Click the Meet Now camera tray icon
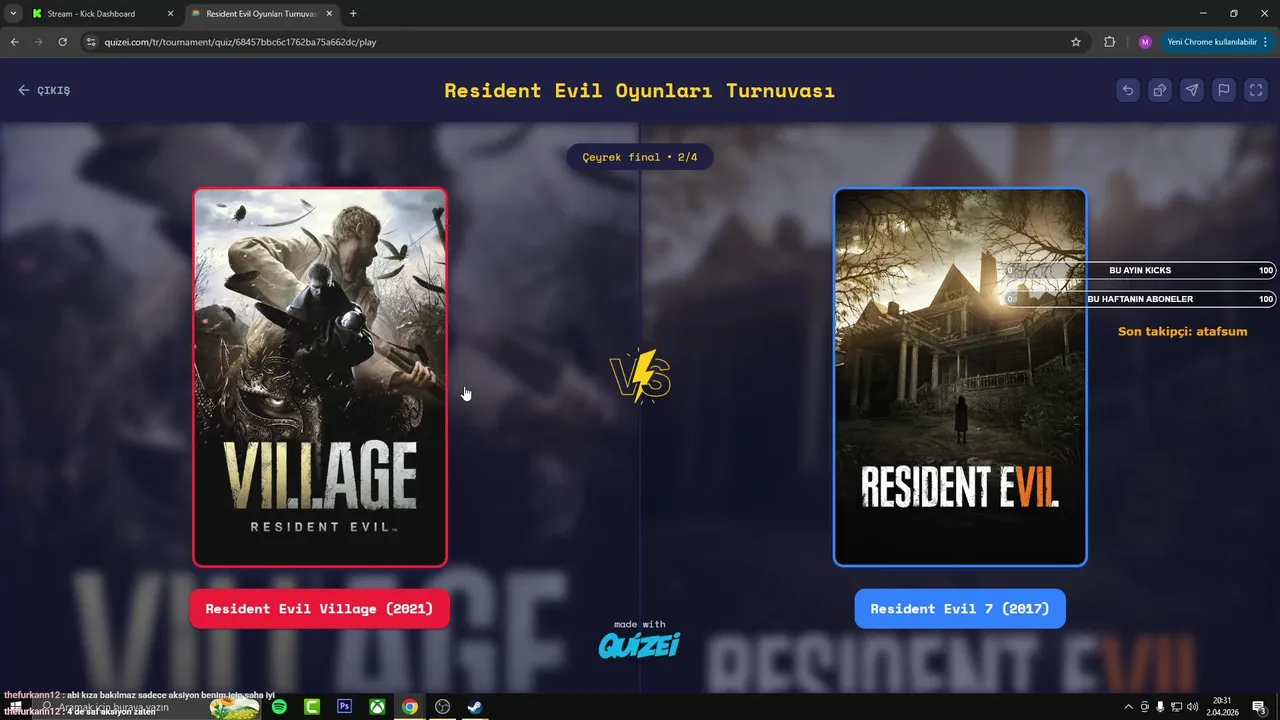 point(1145,707)
